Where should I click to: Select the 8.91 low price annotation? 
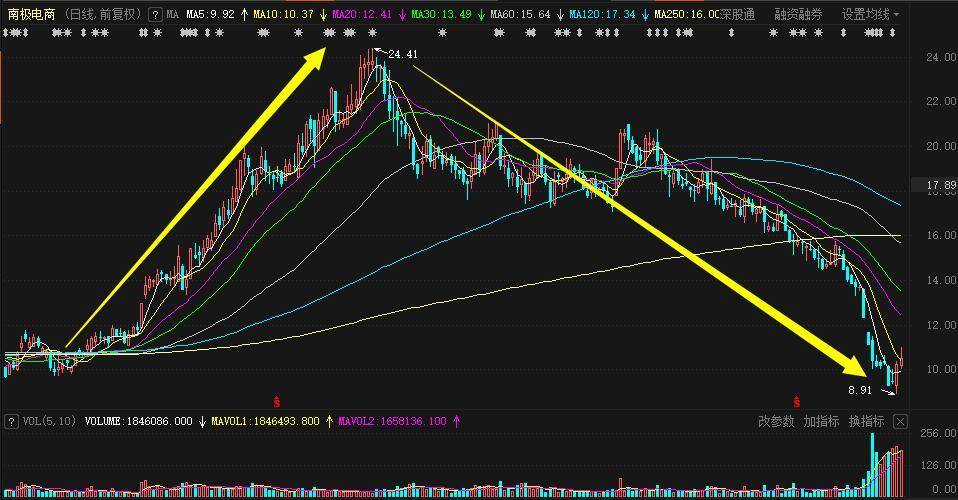(x=860, y=390)
